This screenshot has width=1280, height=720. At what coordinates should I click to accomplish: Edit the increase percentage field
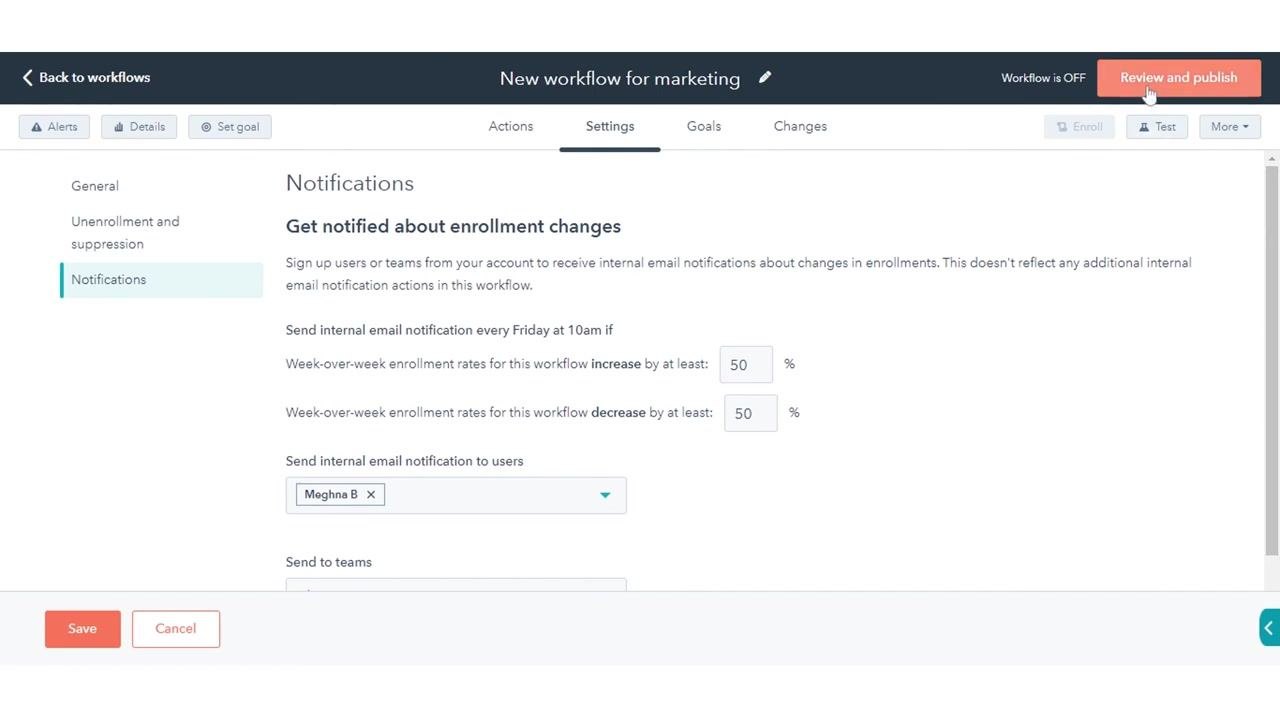coord(746,365)
